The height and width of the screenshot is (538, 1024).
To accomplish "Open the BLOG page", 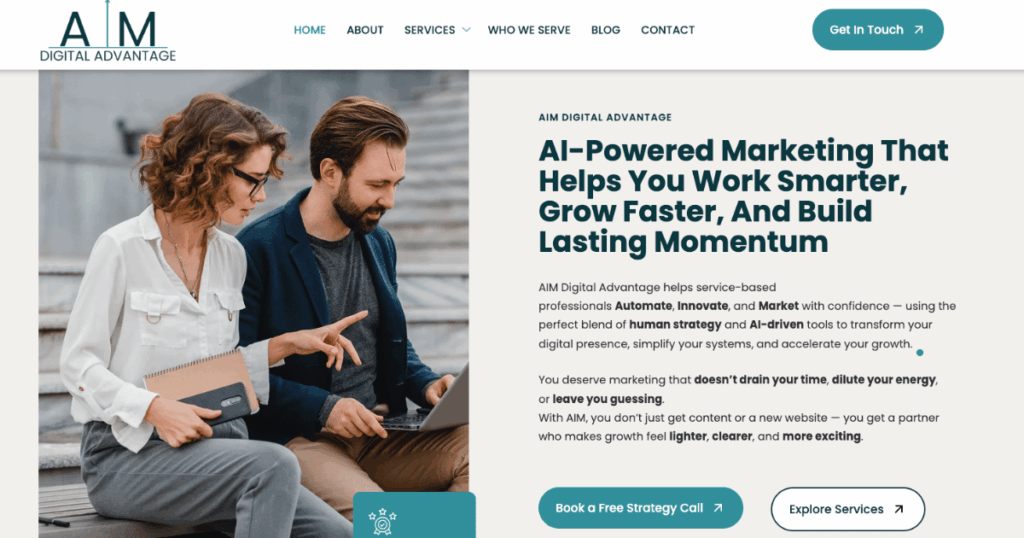I will [605, 30].
